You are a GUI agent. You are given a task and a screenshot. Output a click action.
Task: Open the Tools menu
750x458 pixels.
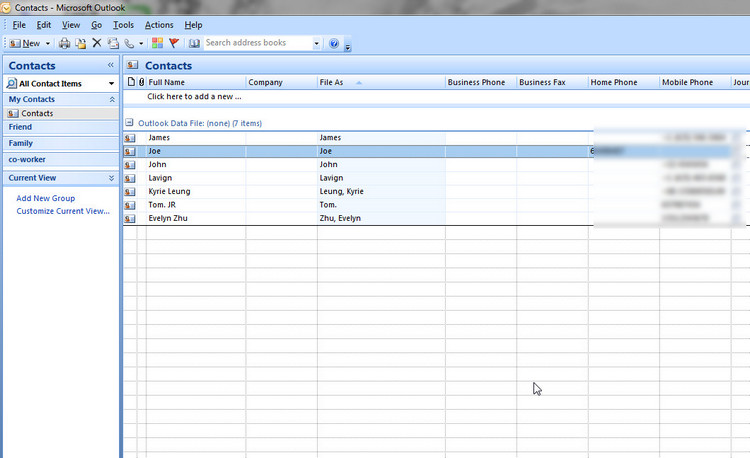tap(123, 25)
